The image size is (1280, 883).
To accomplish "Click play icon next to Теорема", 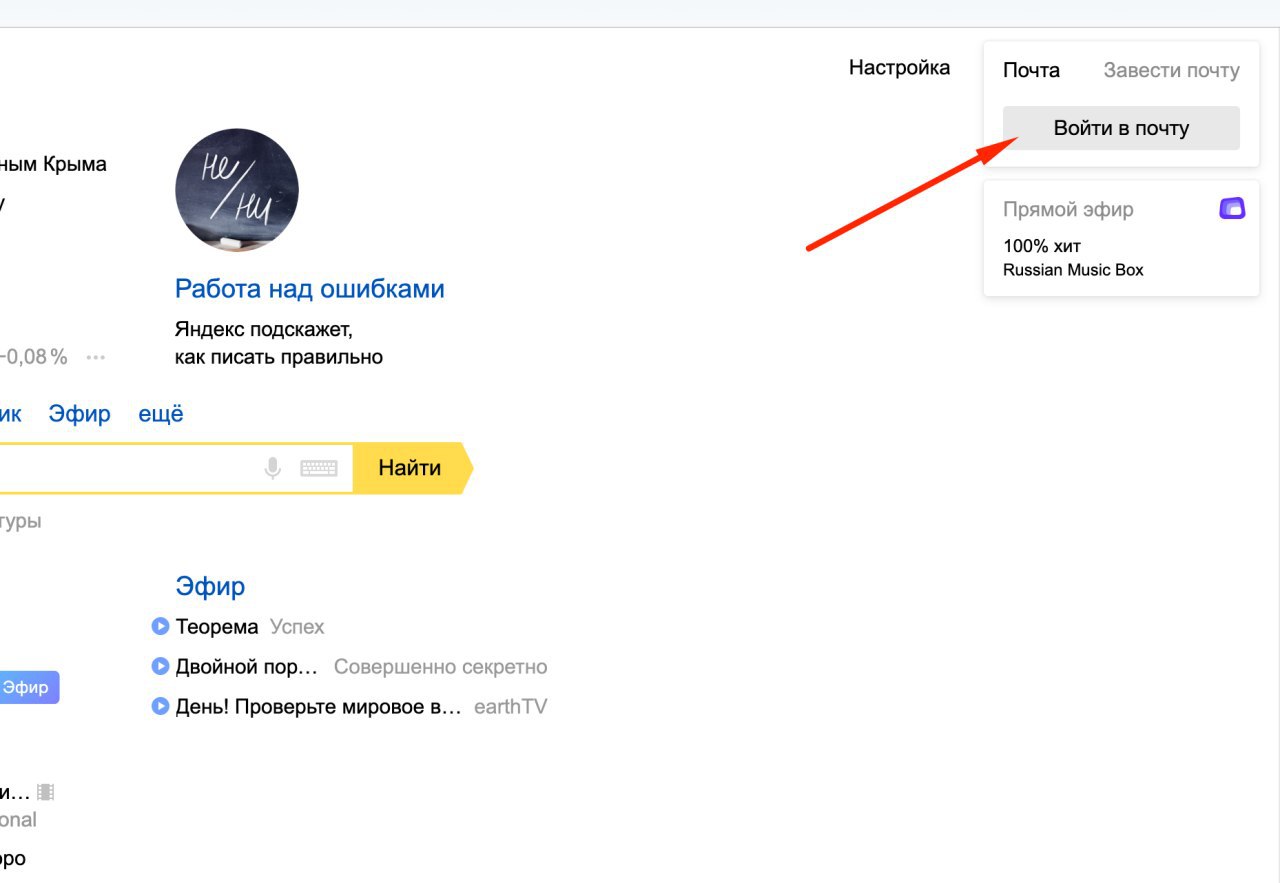I will [160, 626].
